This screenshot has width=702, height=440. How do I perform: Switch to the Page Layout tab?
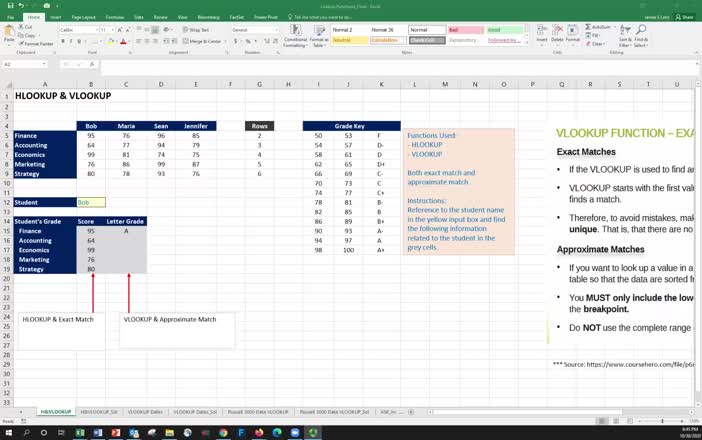click(84, 17)
